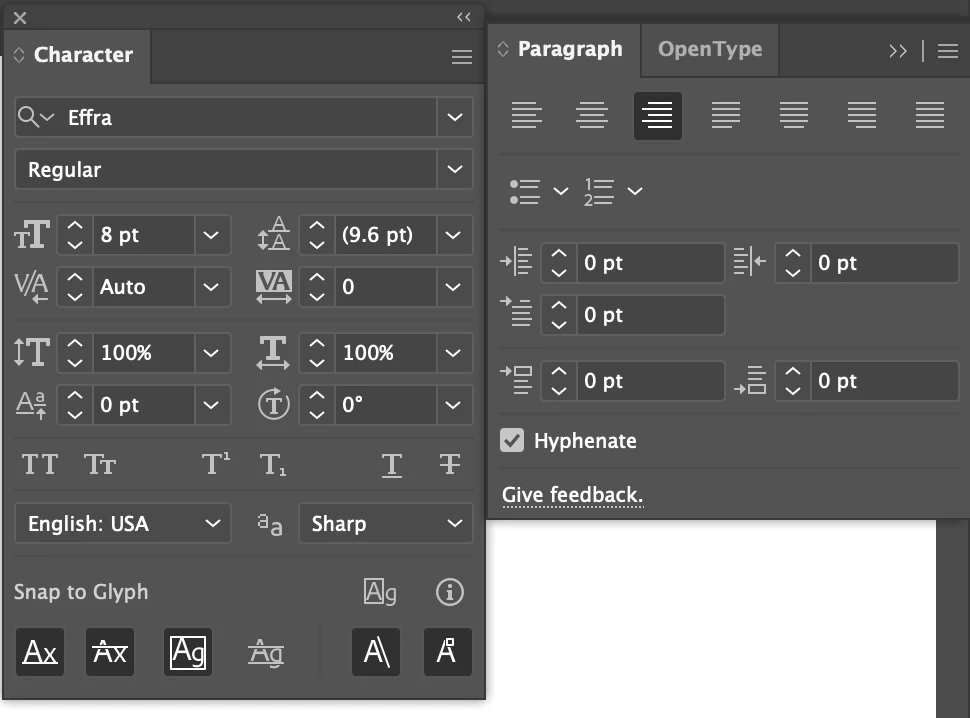Toggle Underline text style

[x=392, y=465]
